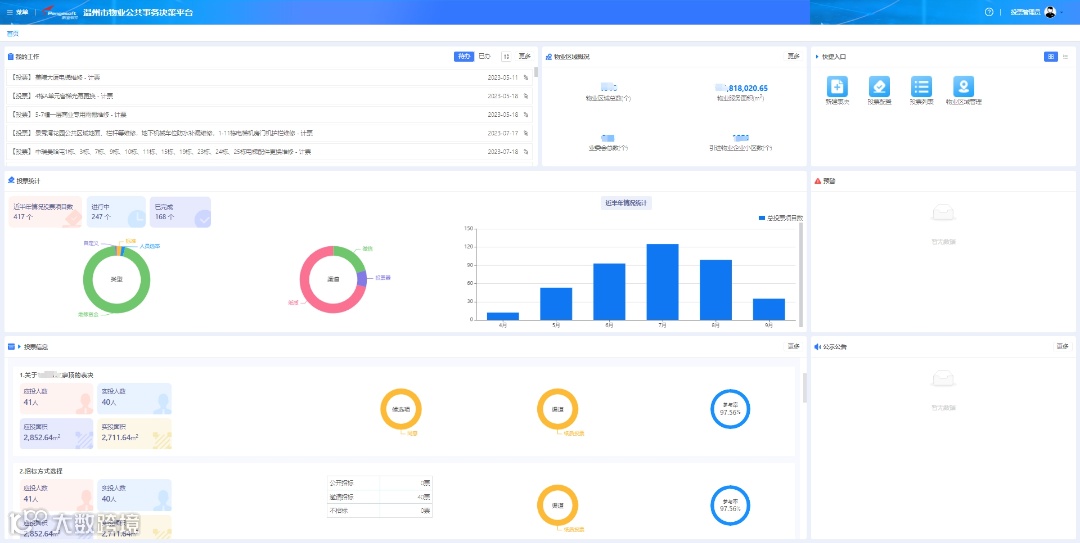1080x543 pixels.
Task: Click the More button in My Work
Action: point(524,57)
